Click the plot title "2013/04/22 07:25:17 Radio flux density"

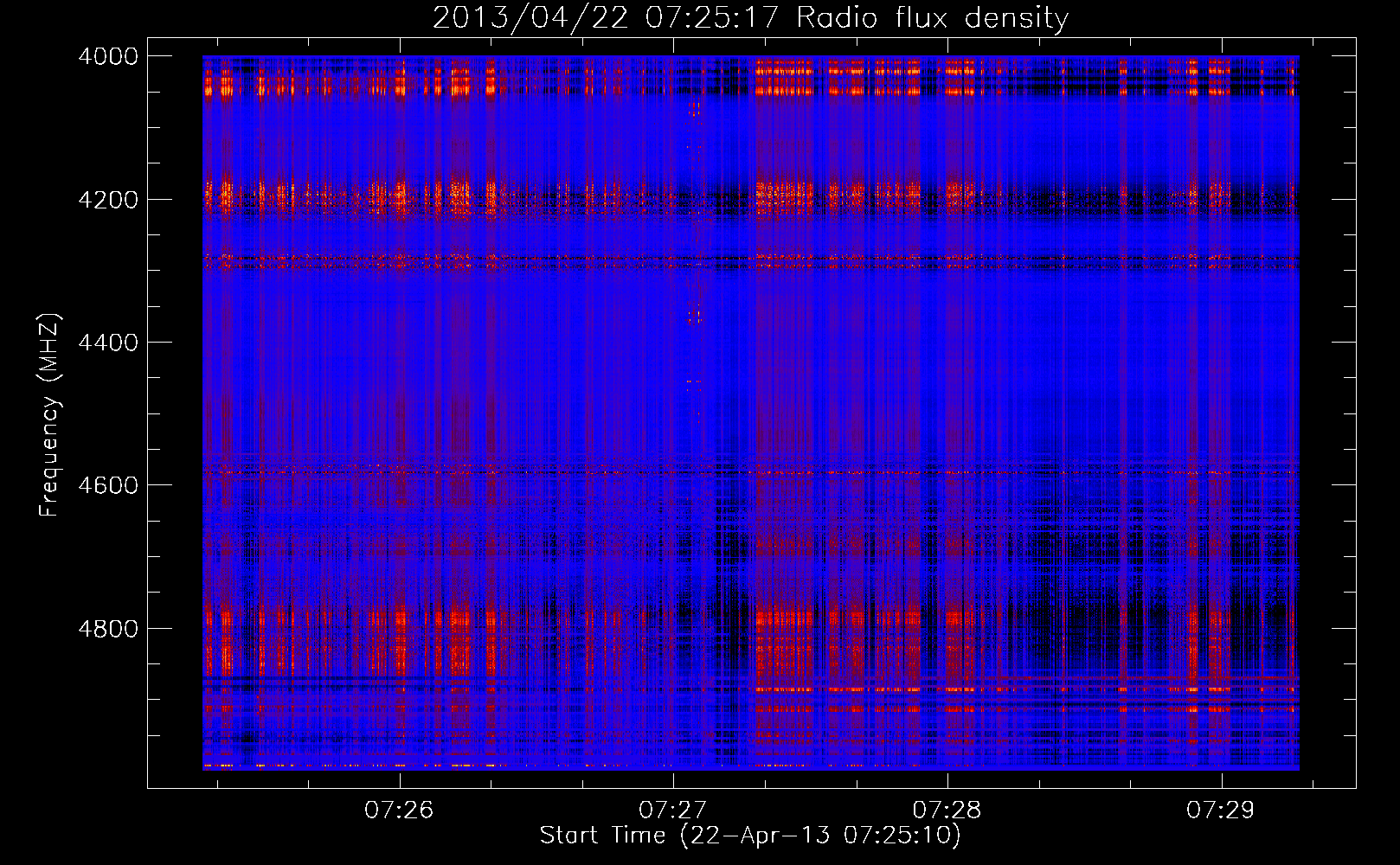pyautogui.click(x=750, y=18)
